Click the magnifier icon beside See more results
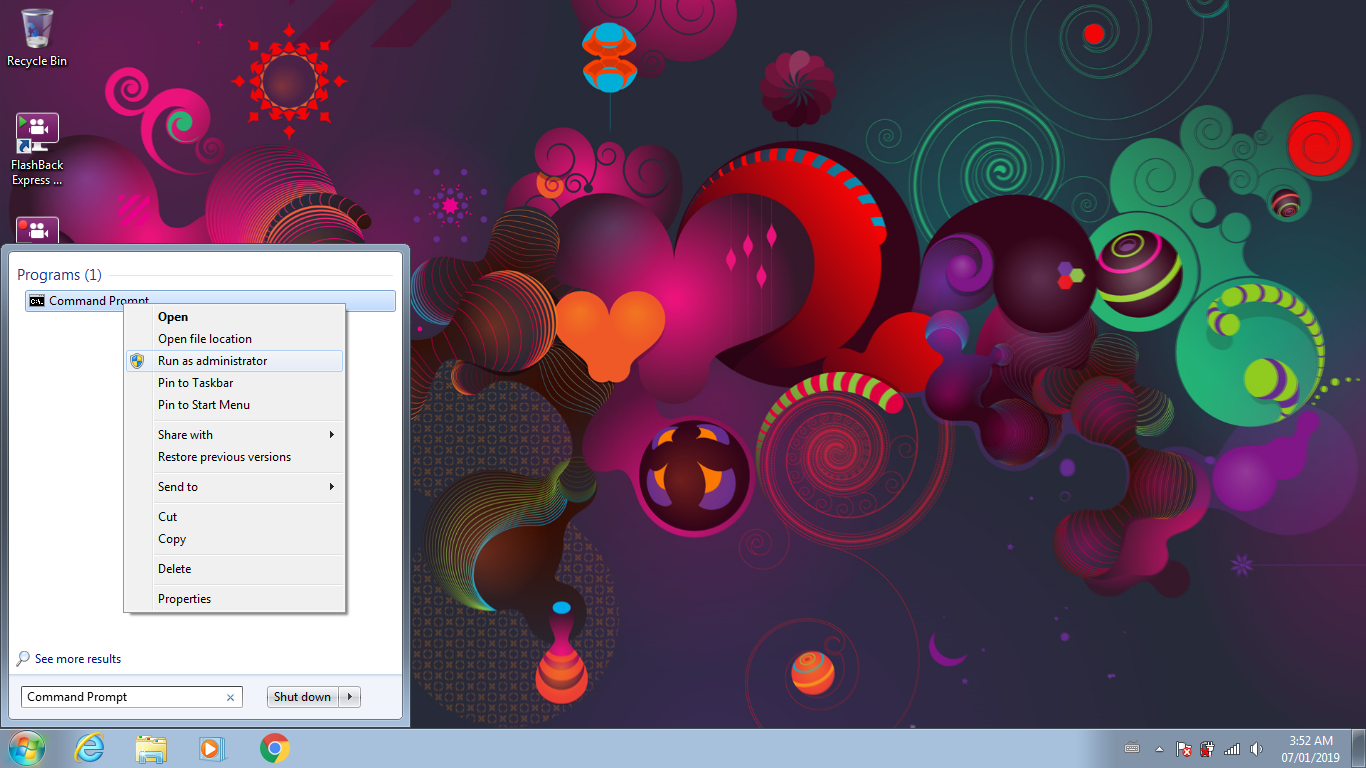The width and height of the screenshot is (1366, 768). (23, 659)
